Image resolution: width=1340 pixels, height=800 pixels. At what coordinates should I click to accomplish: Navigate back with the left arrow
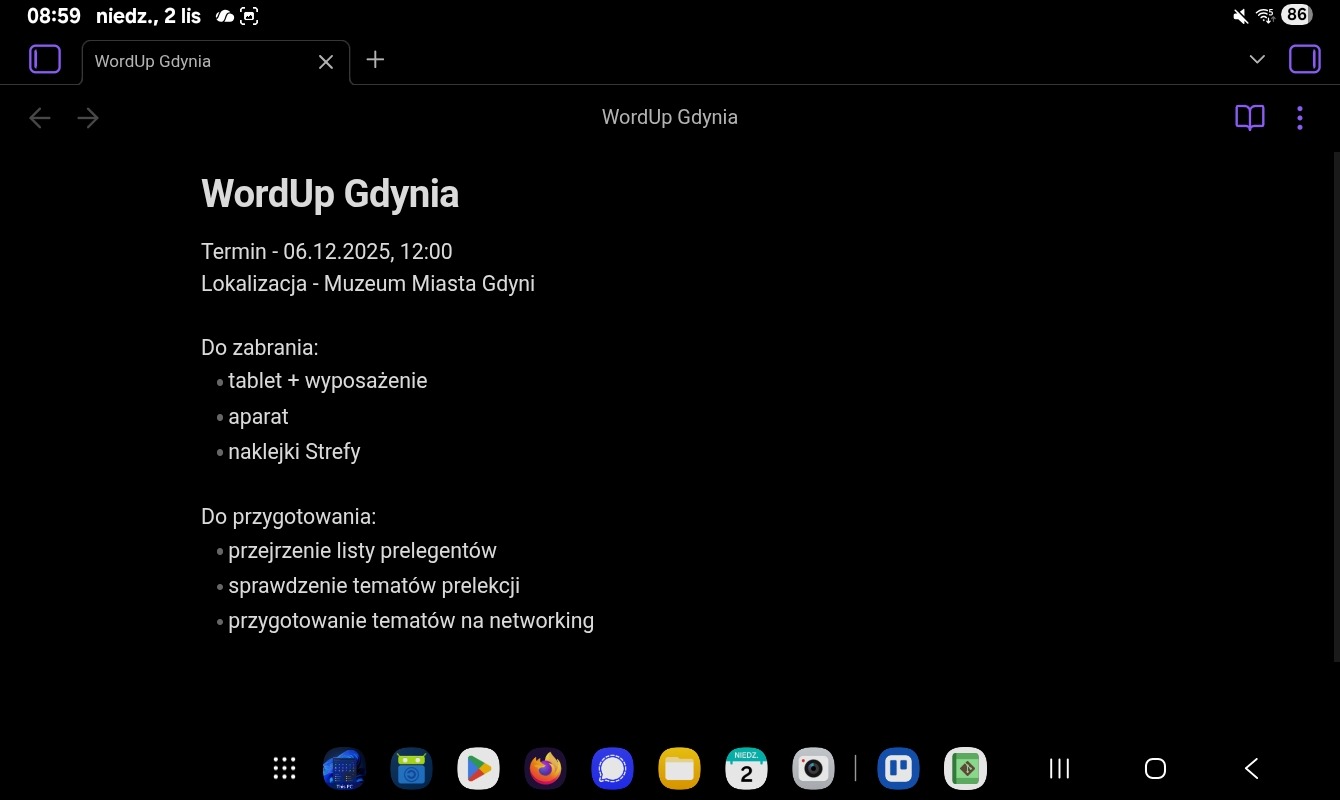[x=40, y=118]
